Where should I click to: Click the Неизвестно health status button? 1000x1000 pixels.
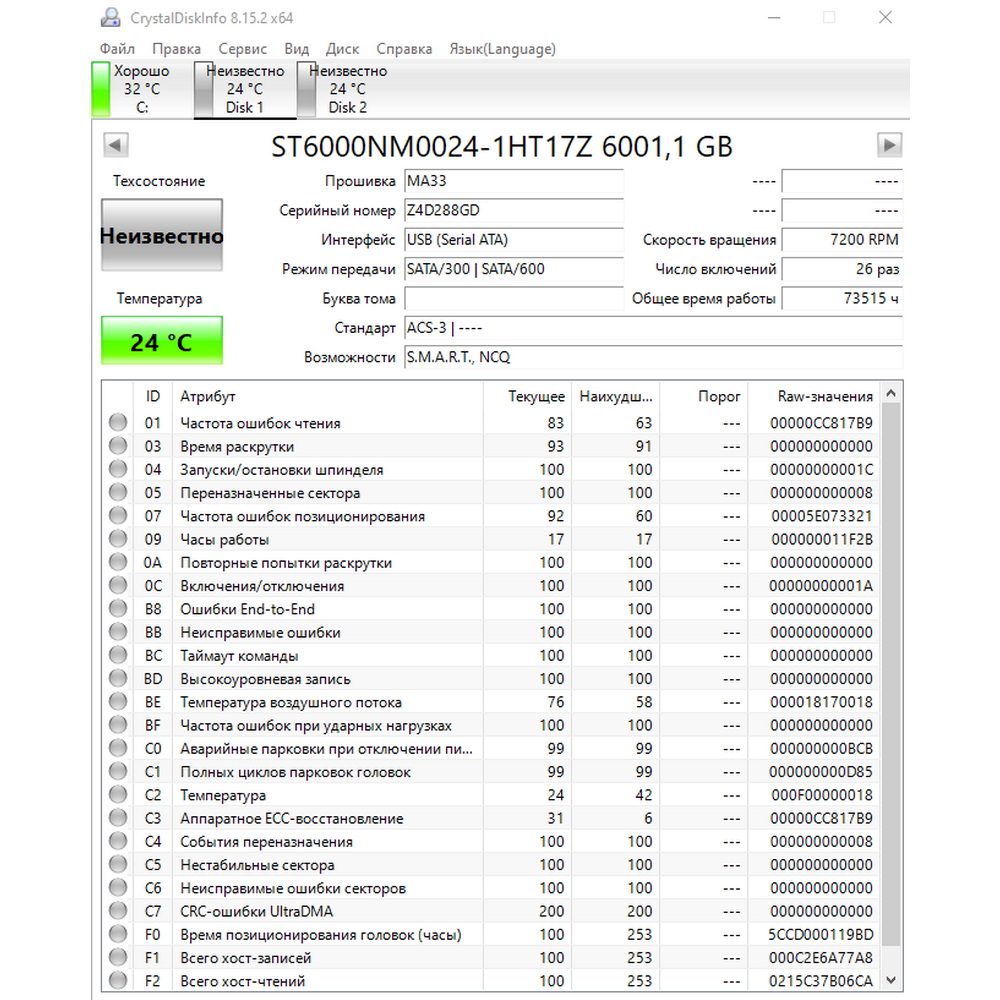click(x=162, y=235)
